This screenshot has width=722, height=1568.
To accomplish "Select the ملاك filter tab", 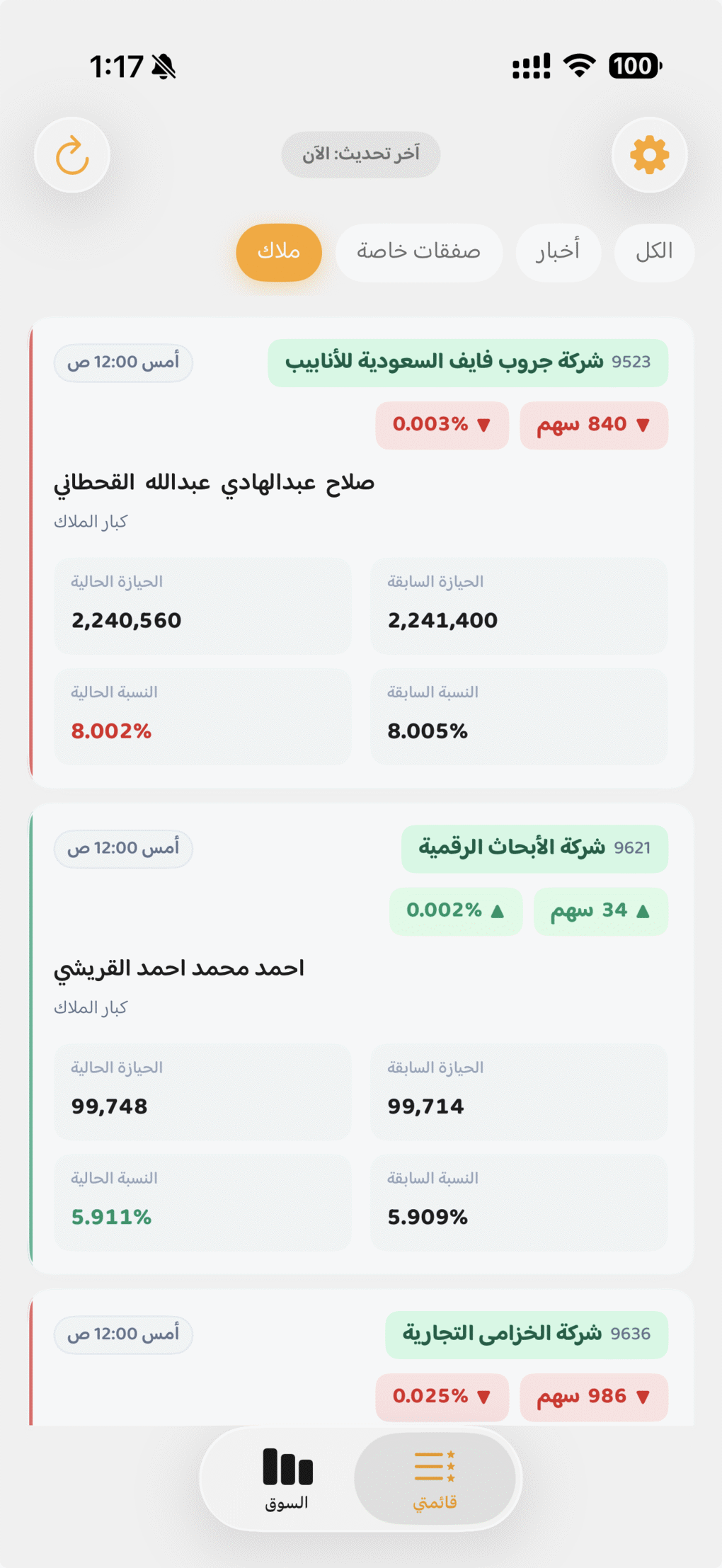I will pyautogui.click(x=279, y=252).
